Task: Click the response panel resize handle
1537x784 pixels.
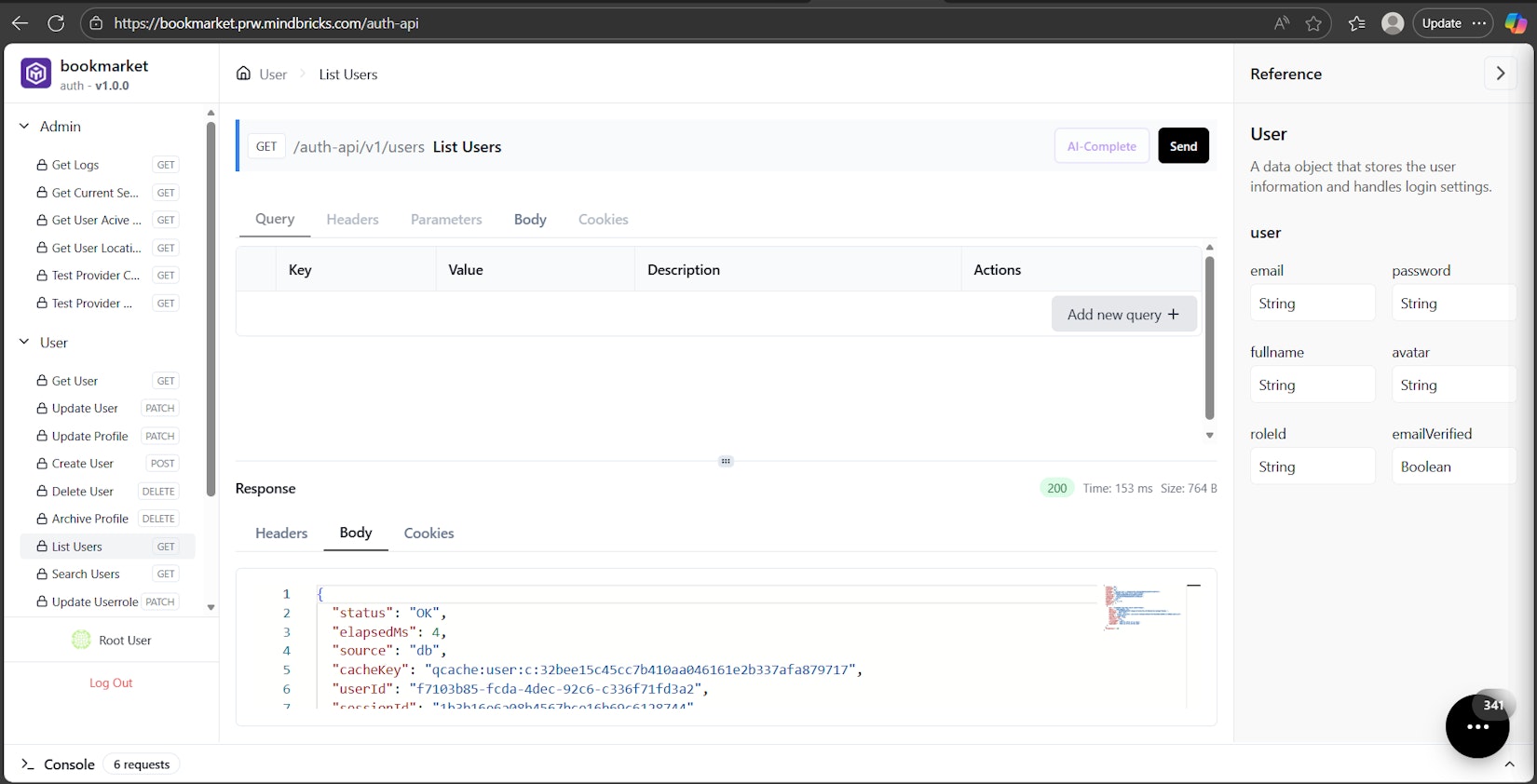Action: point(726,461)
